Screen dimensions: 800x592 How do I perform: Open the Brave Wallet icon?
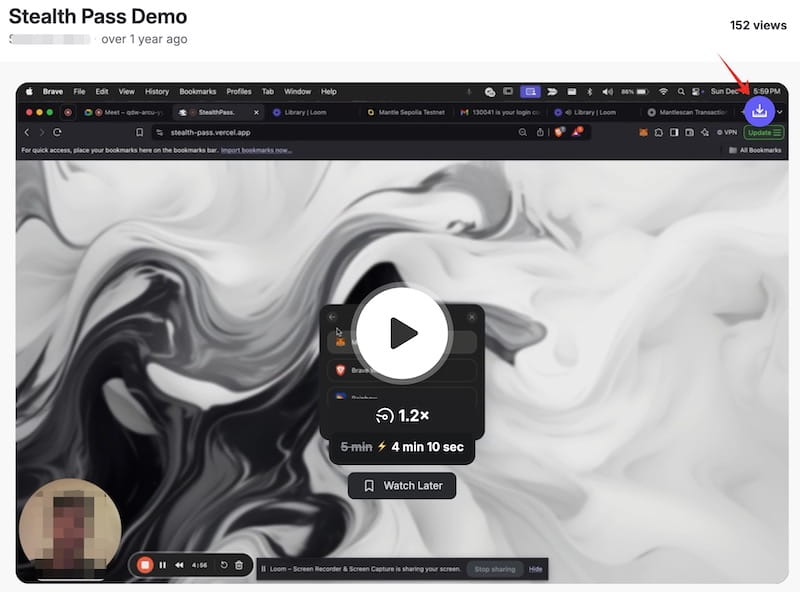689,132
